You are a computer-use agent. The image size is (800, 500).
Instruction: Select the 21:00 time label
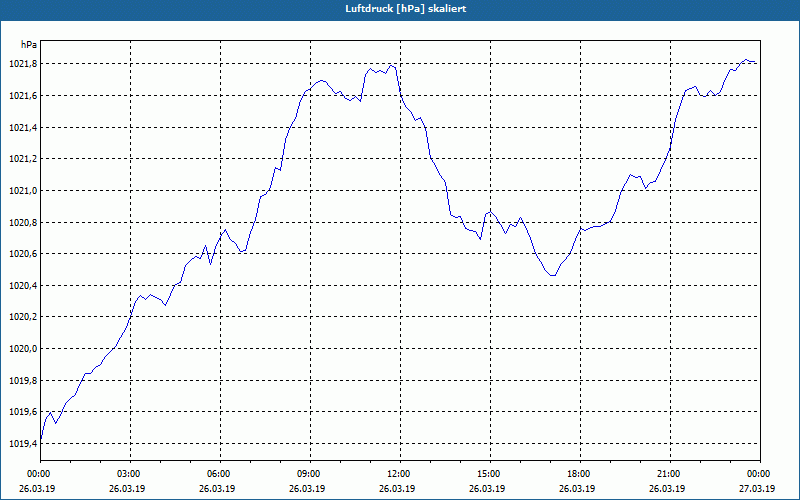click(x=667, y=474)
